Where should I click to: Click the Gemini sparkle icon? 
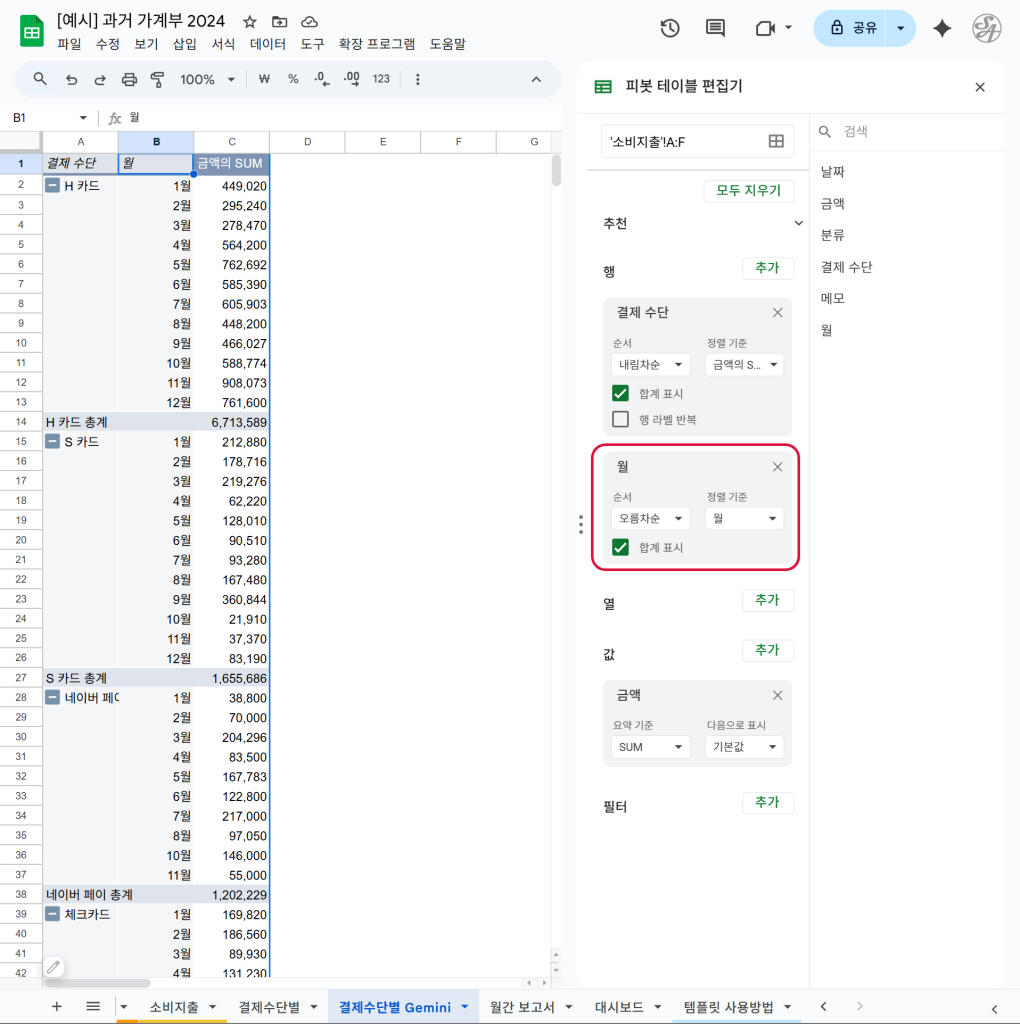pyautogui.click(x=941, y=28)
